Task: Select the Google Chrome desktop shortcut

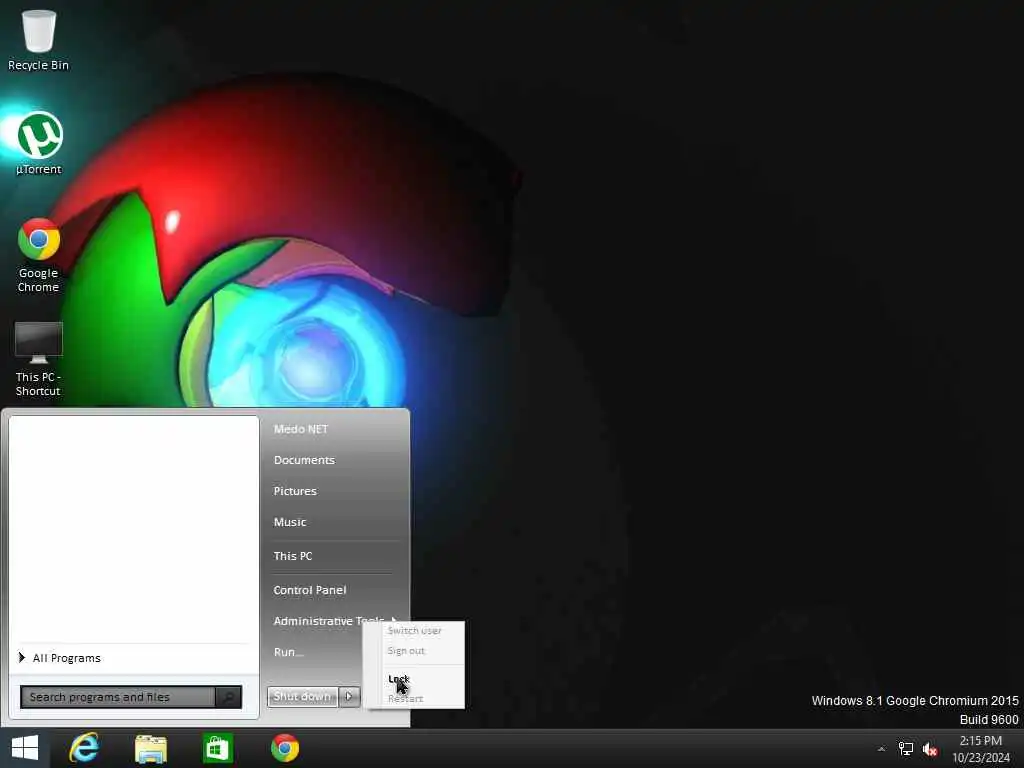Action: pyautogui.click(x=39, y=255)
